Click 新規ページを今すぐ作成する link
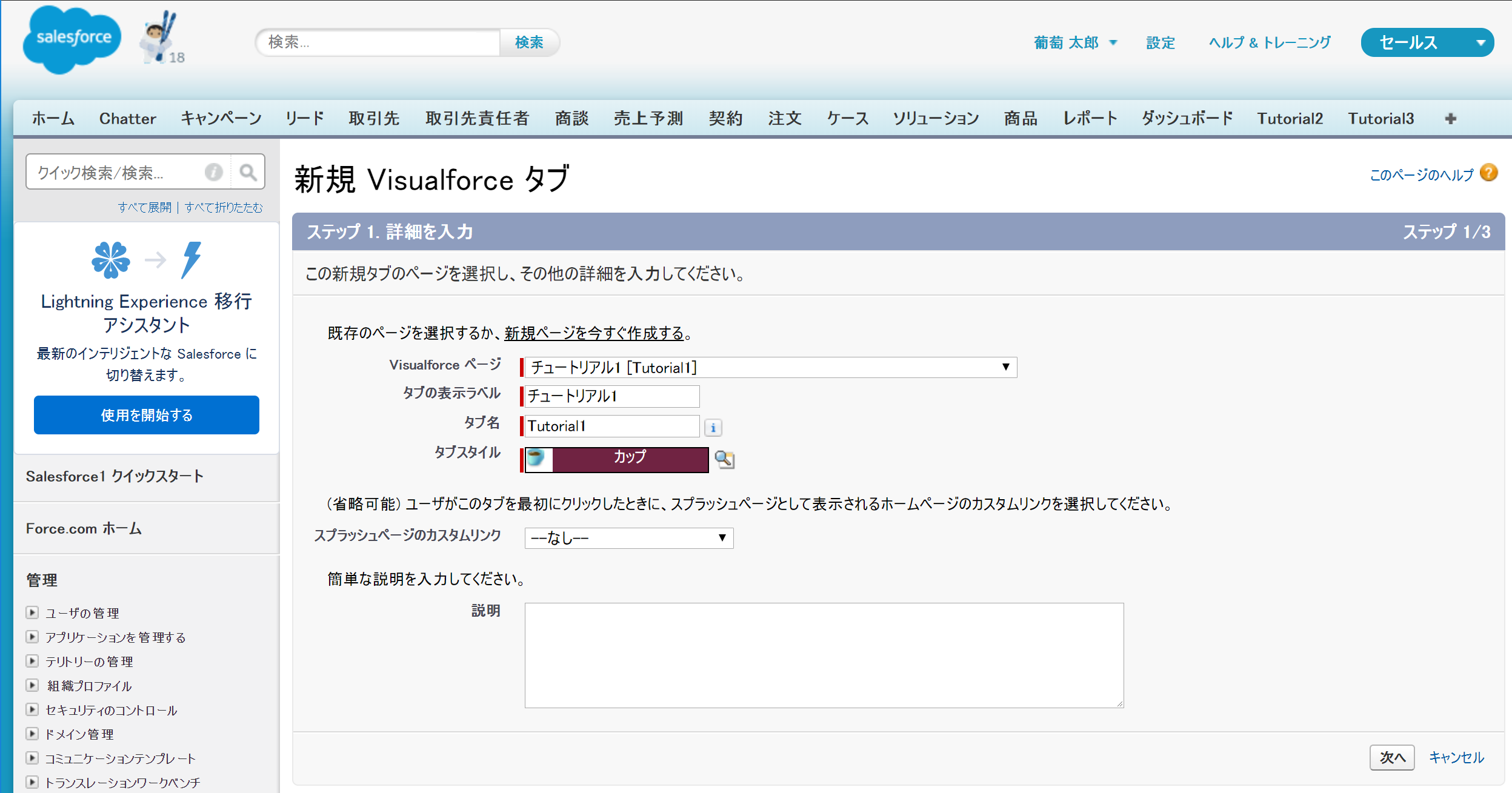The image size is (1512, 793). 594,333
